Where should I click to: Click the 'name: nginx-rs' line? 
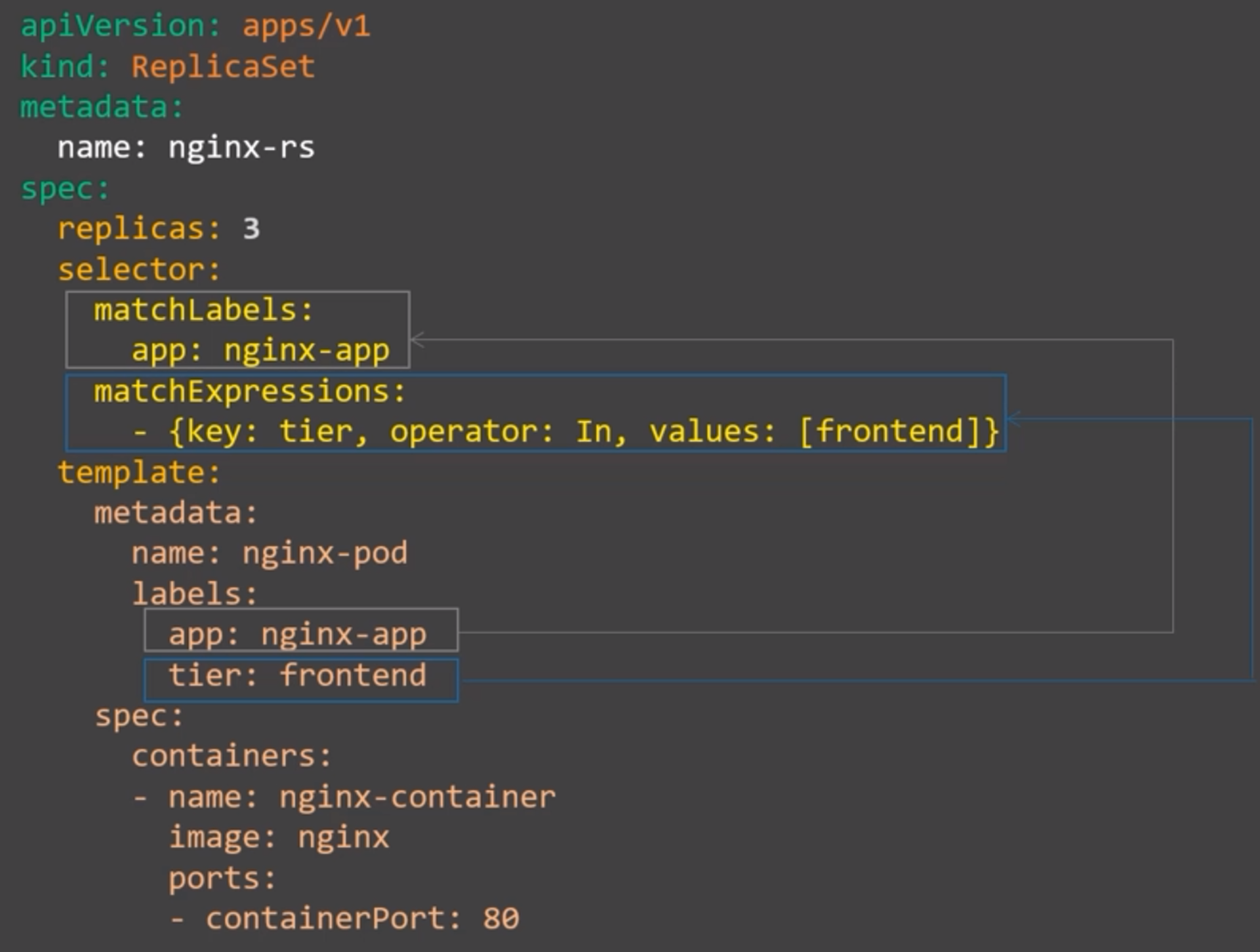point(186,148)
